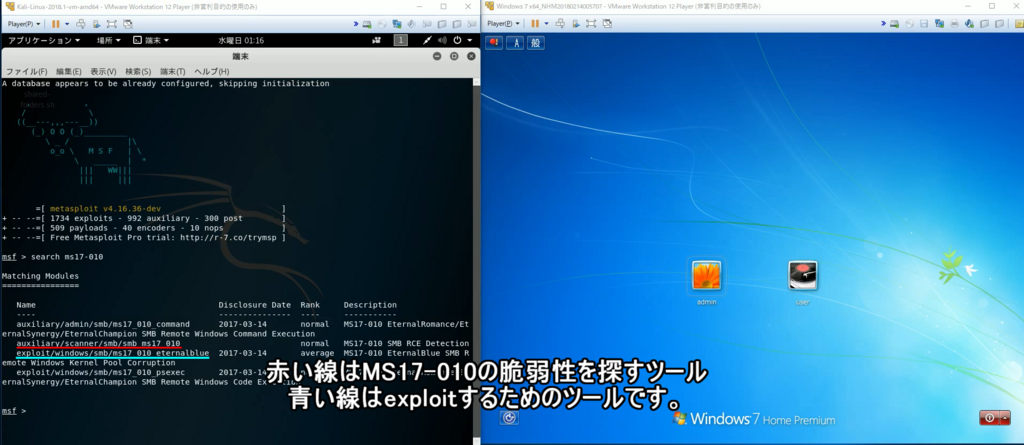Image resolution: width=1024 pixels, height=445 pixels.
Task: Click the red Windows shutdown button
Action: (989, 418)
